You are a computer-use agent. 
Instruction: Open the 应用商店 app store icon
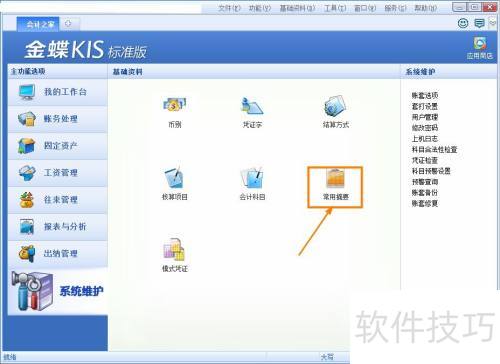click(x=480, y=48)
